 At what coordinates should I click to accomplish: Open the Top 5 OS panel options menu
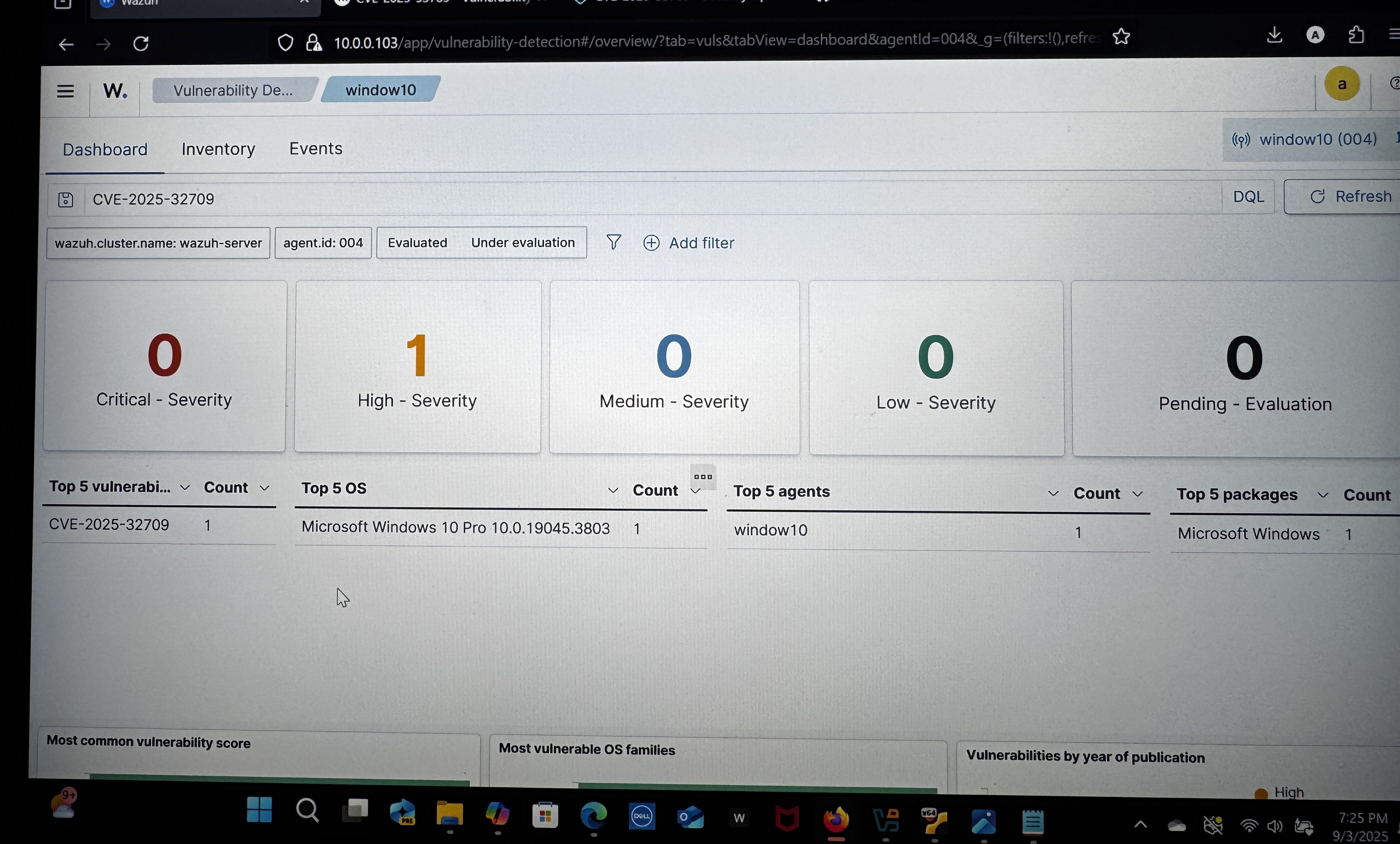click(x=703, y=477)
